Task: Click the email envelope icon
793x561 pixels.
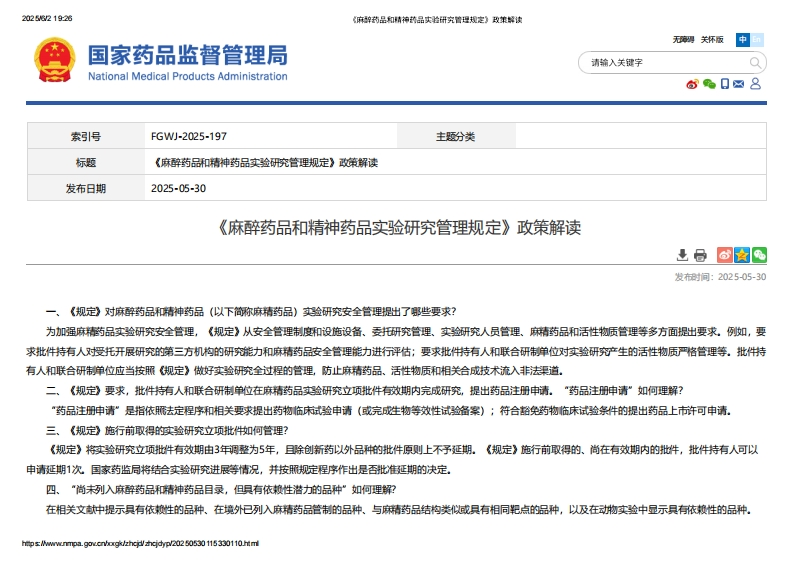Action: coord(739,84)
